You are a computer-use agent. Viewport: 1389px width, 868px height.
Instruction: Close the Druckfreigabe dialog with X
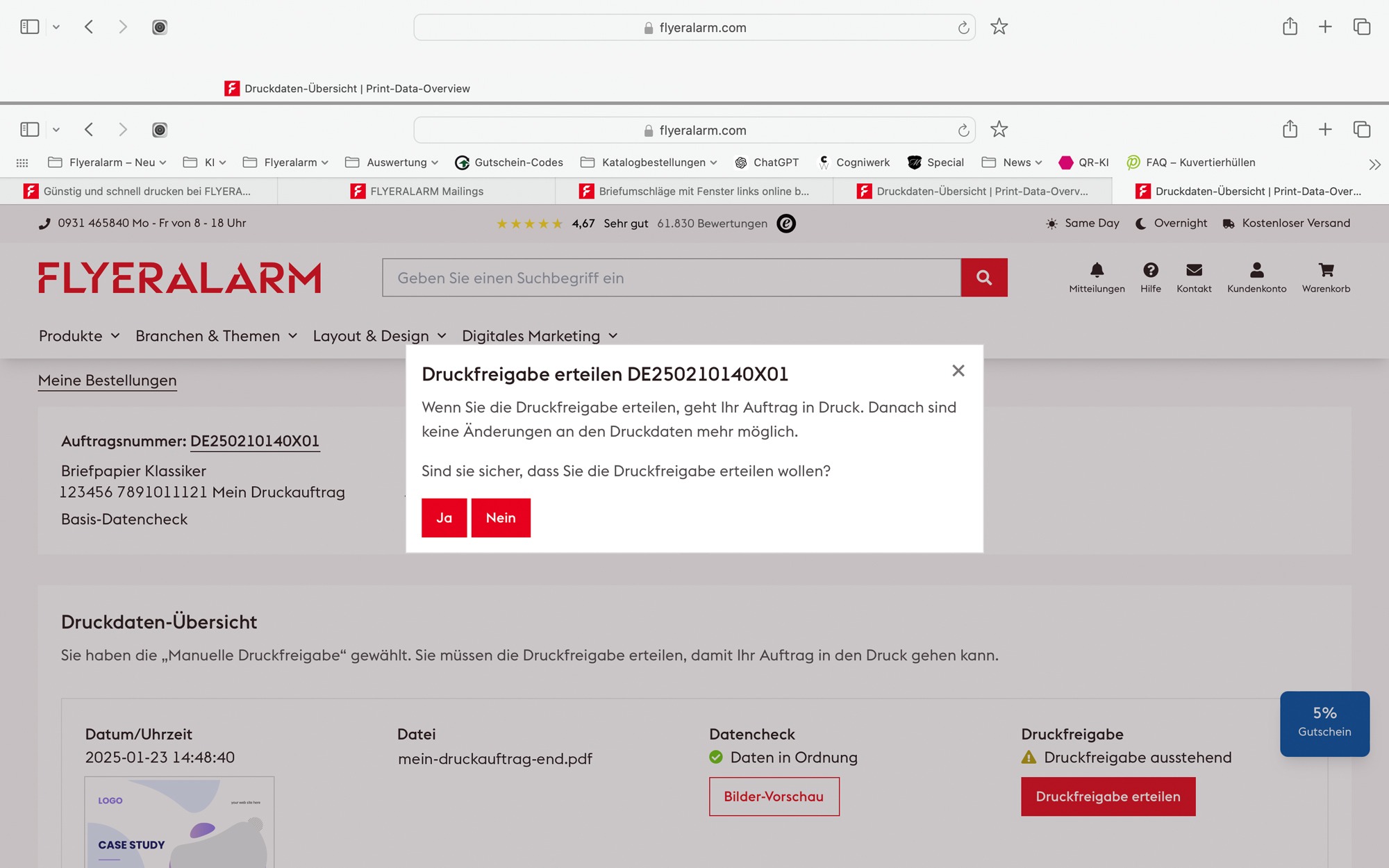click(x=958, y=371)
